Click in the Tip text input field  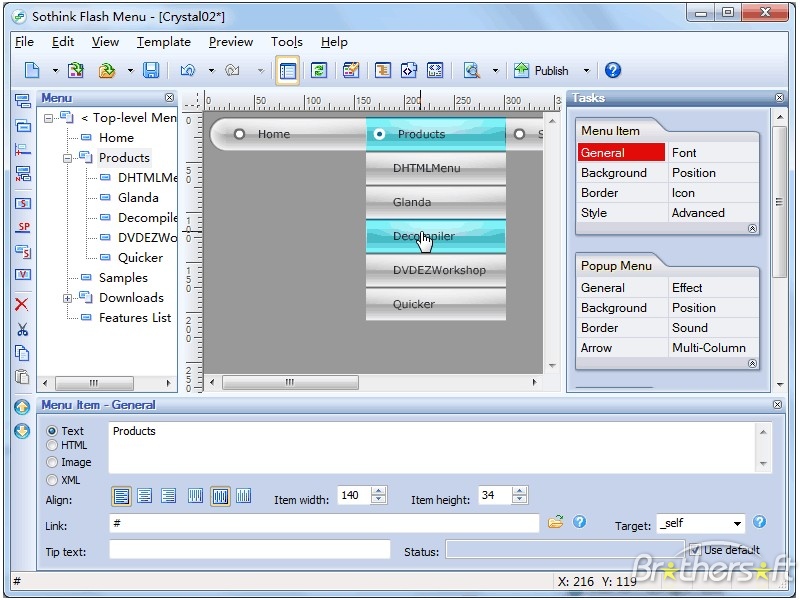click(x=249, y=550)
